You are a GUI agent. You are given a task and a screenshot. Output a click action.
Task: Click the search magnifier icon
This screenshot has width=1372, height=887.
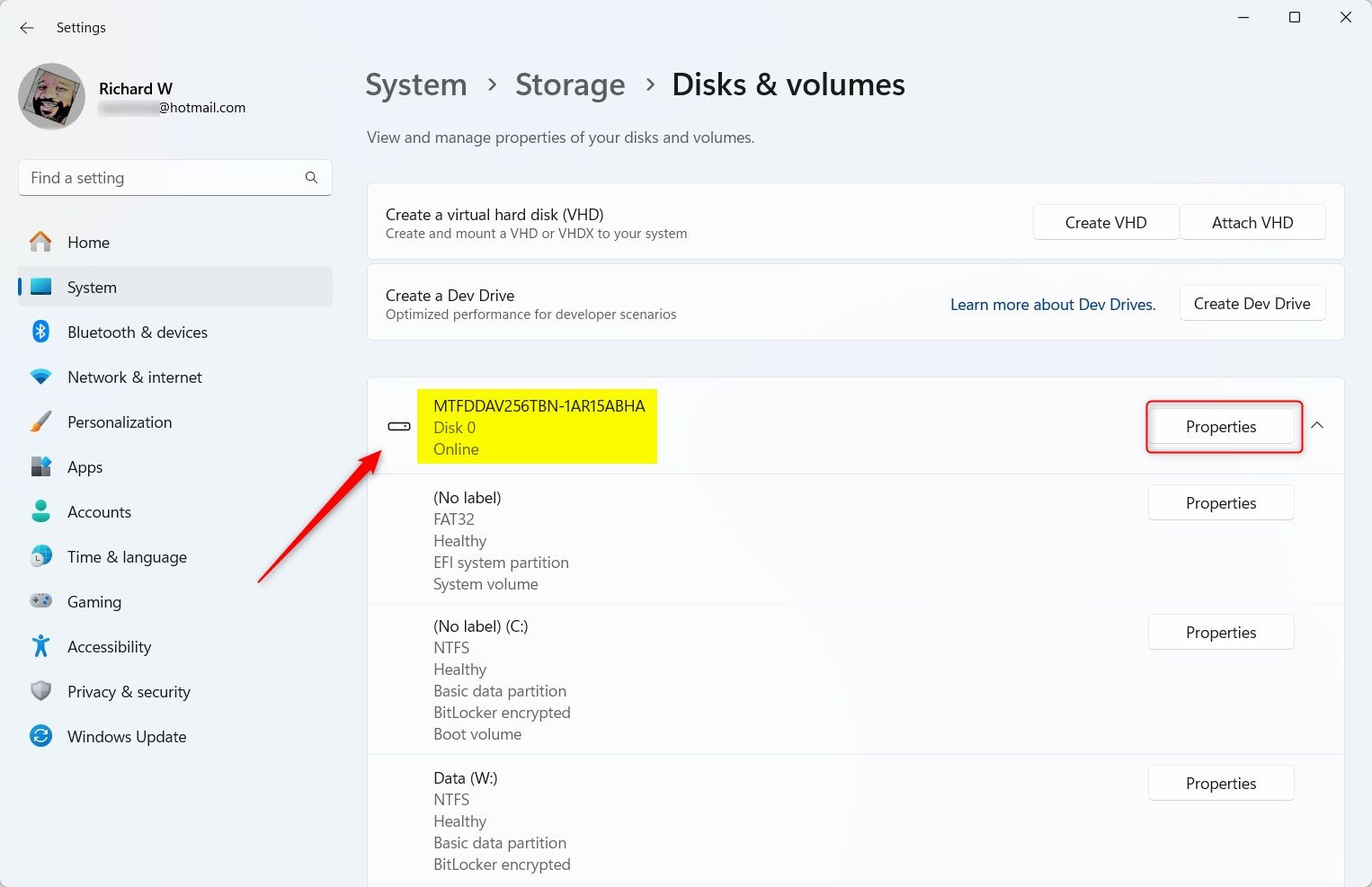click(311, 177)
